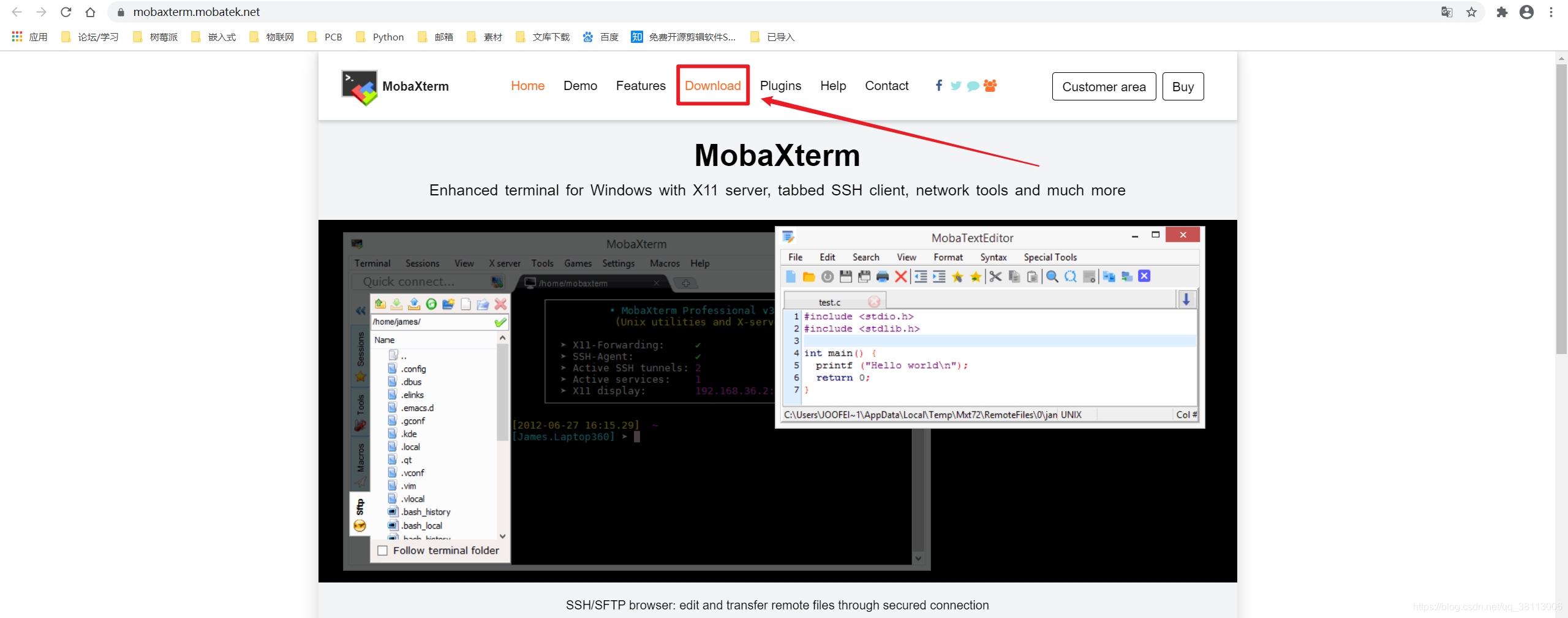Viewport: 1568px width, 618px height.
Task: Open the 免费开源剪辑软件 bookmark
Action: tap(684, 37)
